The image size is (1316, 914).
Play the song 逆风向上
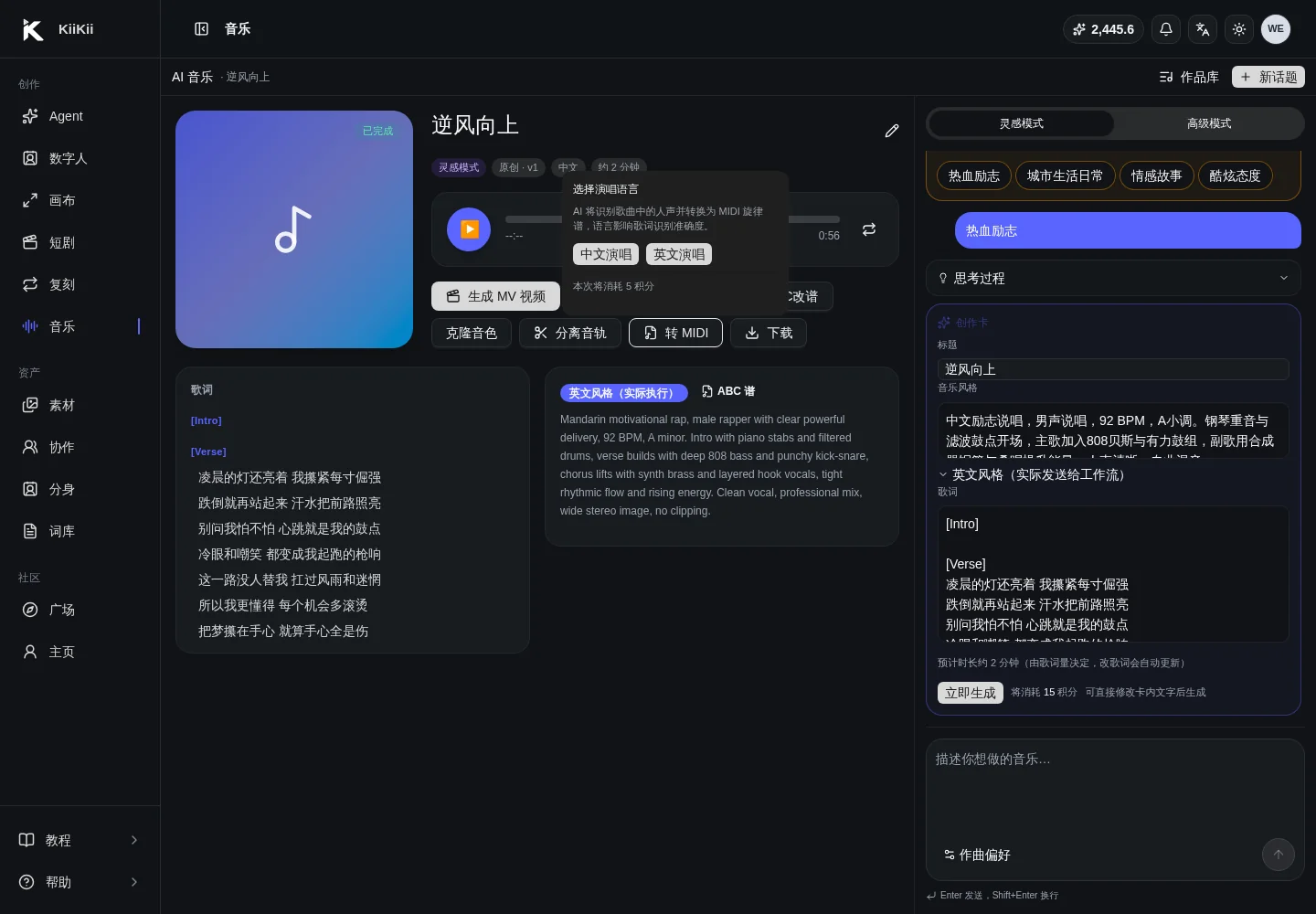(469, 229)
